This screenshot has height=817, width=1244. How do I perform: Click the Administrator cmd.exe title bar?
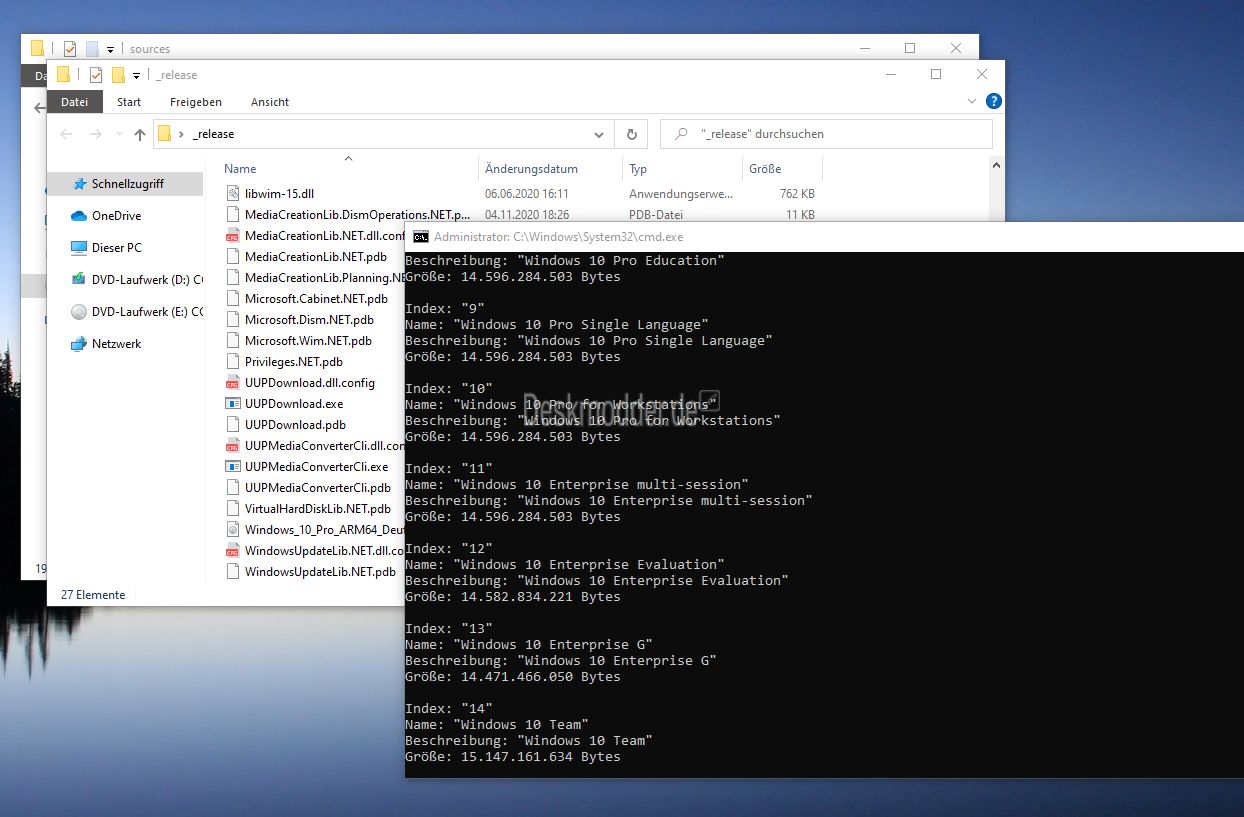pos(824,237)
